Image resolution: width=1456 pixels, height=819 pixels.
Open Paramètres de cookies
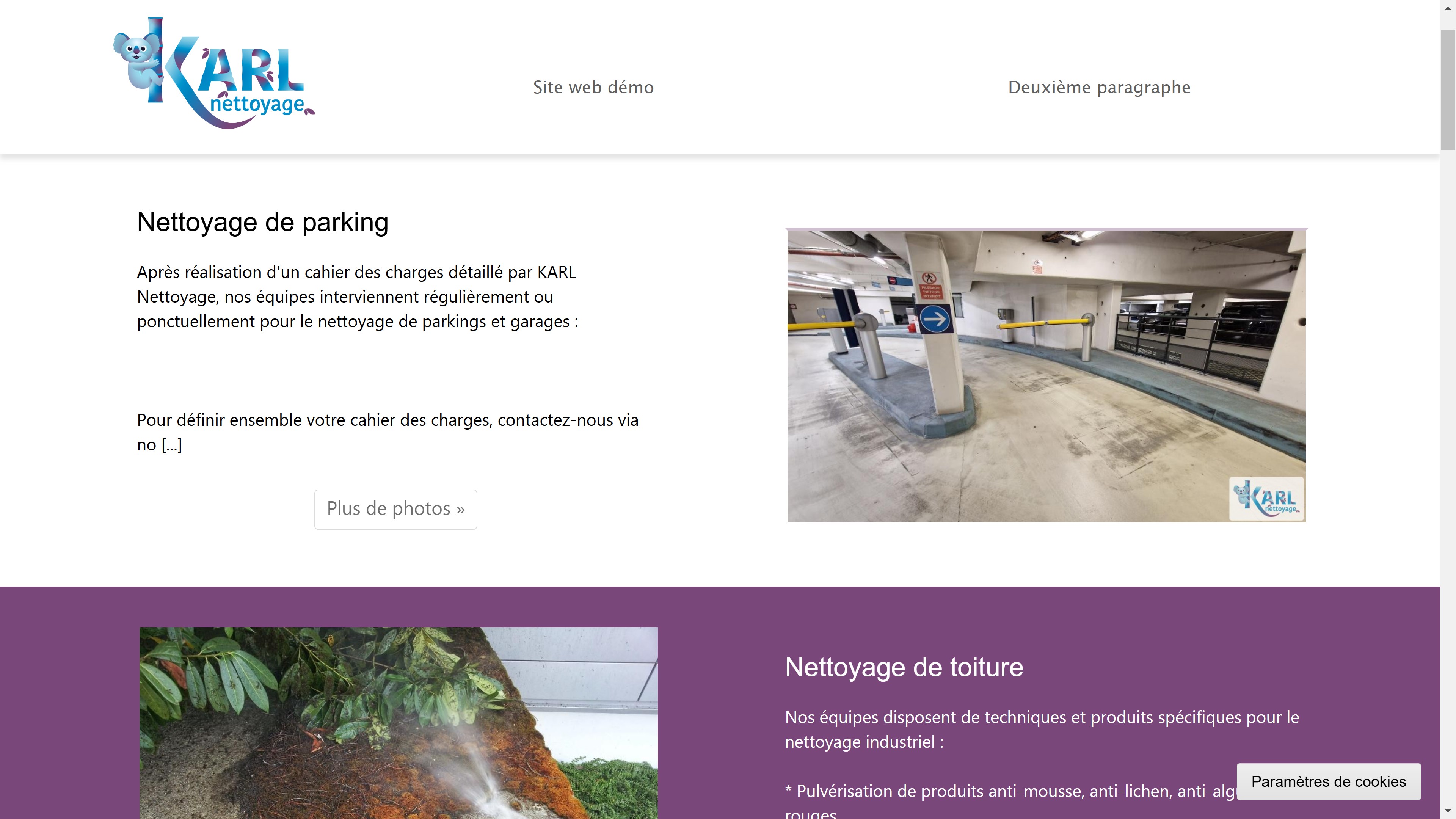pyautogui.click(x=1328, y=781)
